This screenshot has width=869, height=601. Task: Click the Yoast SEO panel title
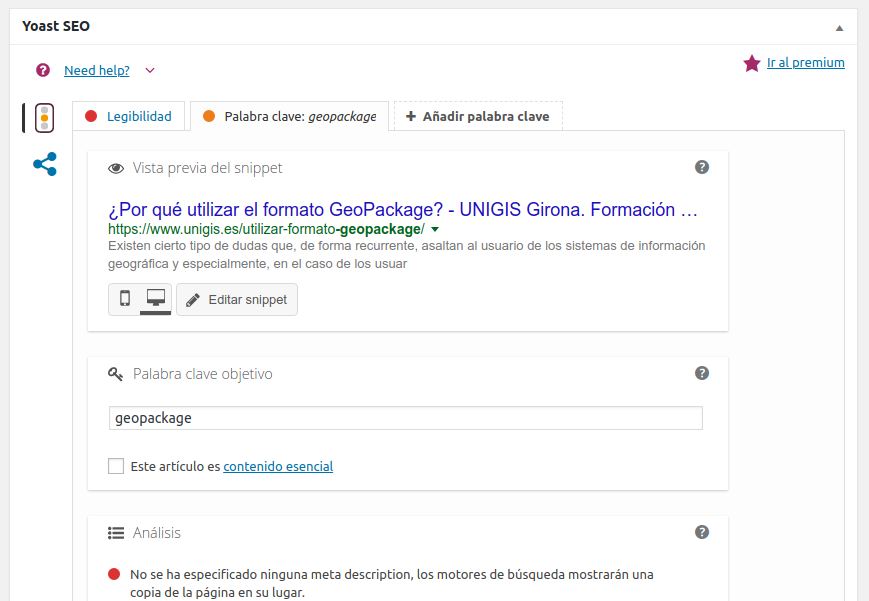pyautogui.click(x=56, y=26)
